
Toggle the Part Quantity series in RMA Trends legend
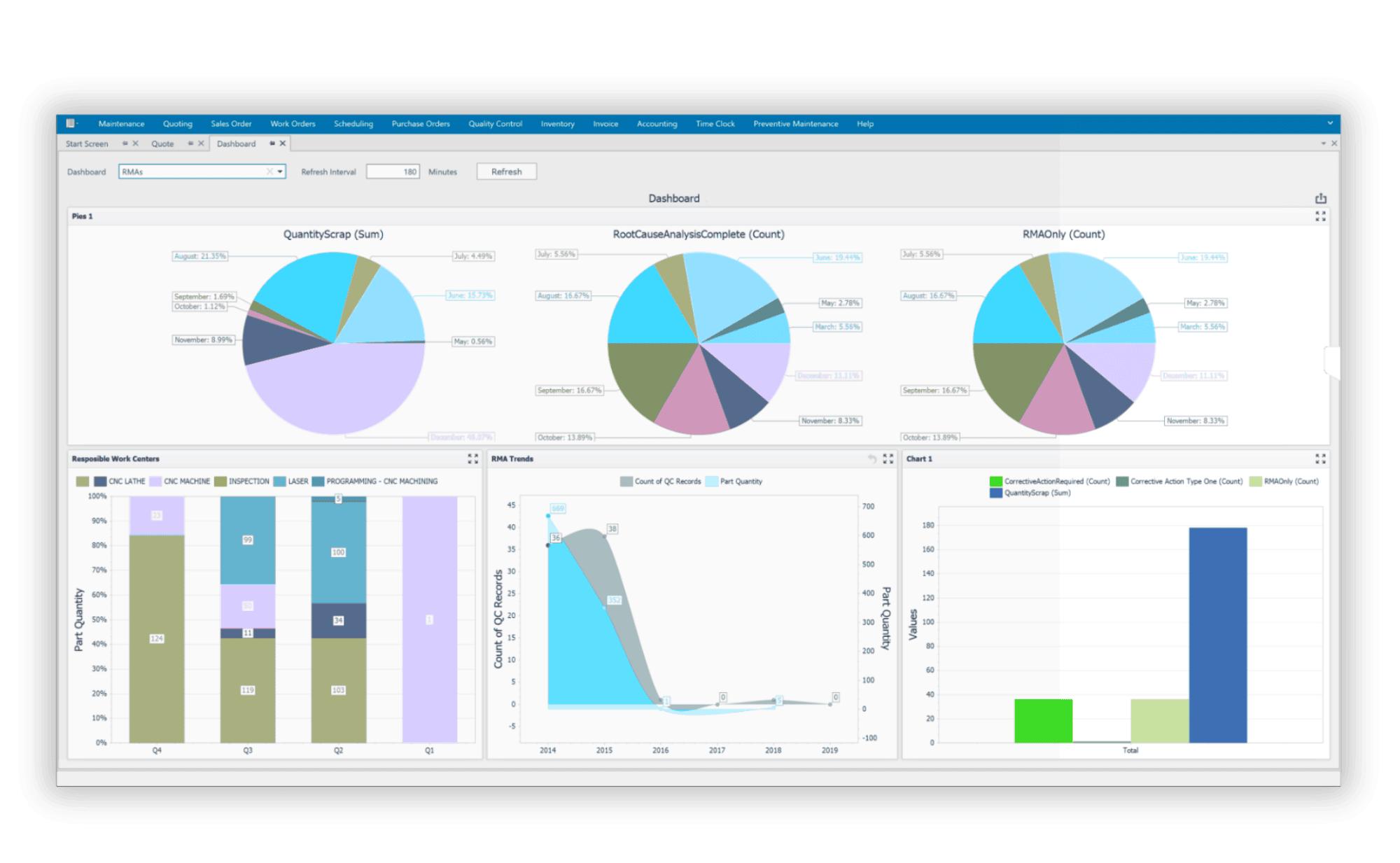coord(738,481)
